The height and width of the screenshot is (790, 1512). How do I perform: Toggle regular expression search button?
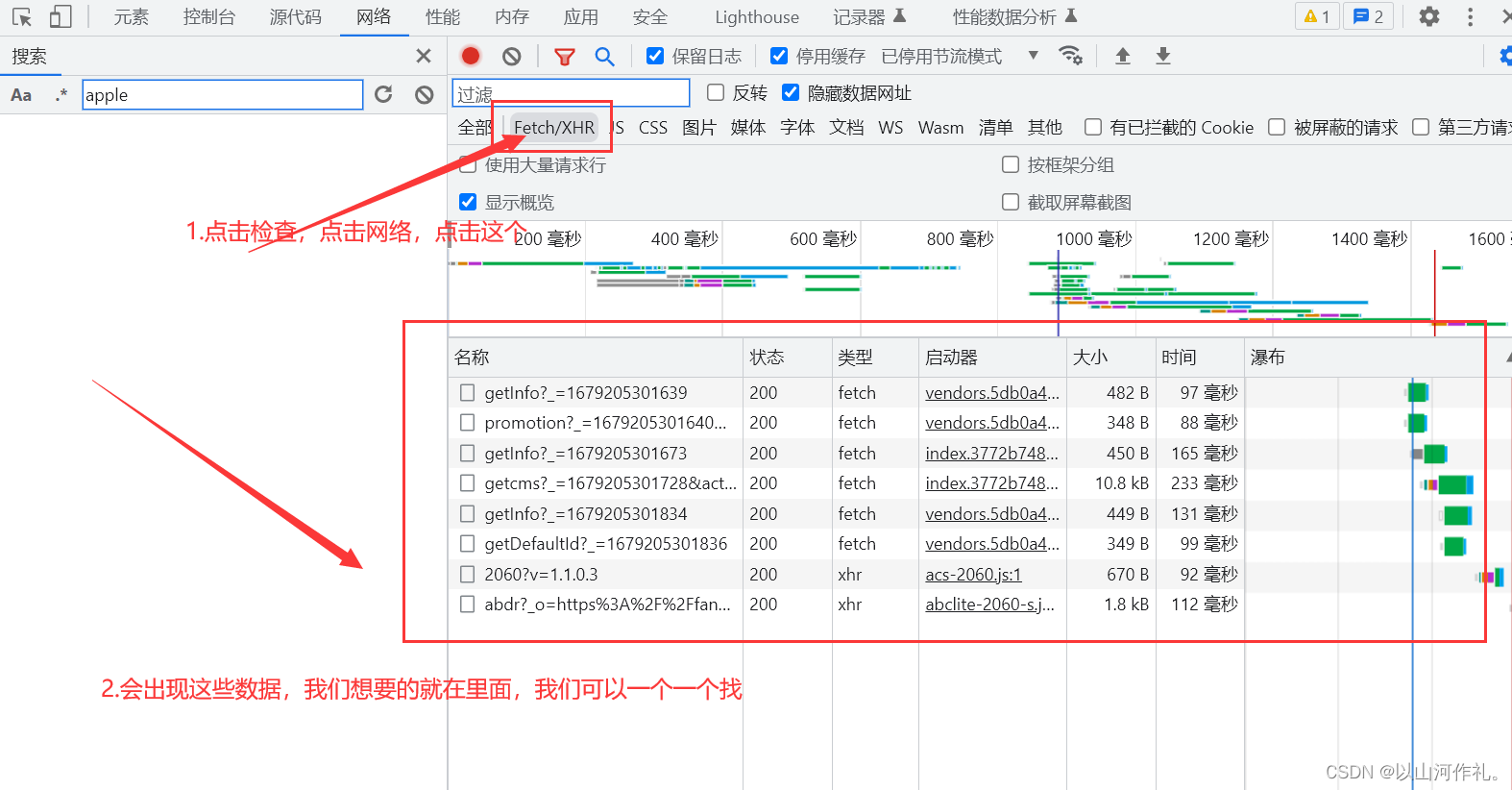pos(61,94)
